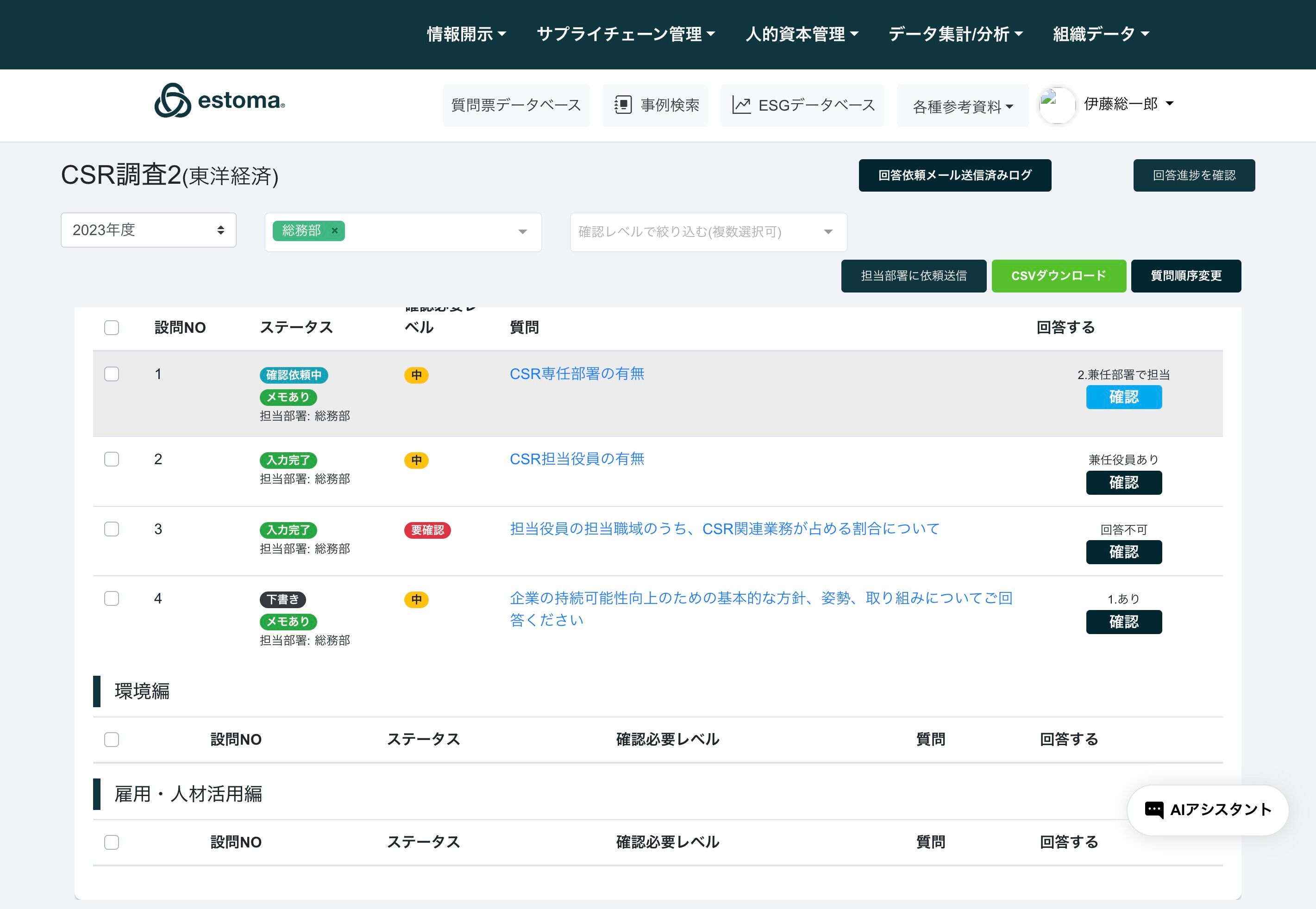Open the 2023年度 year dropdown
This screenshot has width=1316, height=909.
click(148, 230)
